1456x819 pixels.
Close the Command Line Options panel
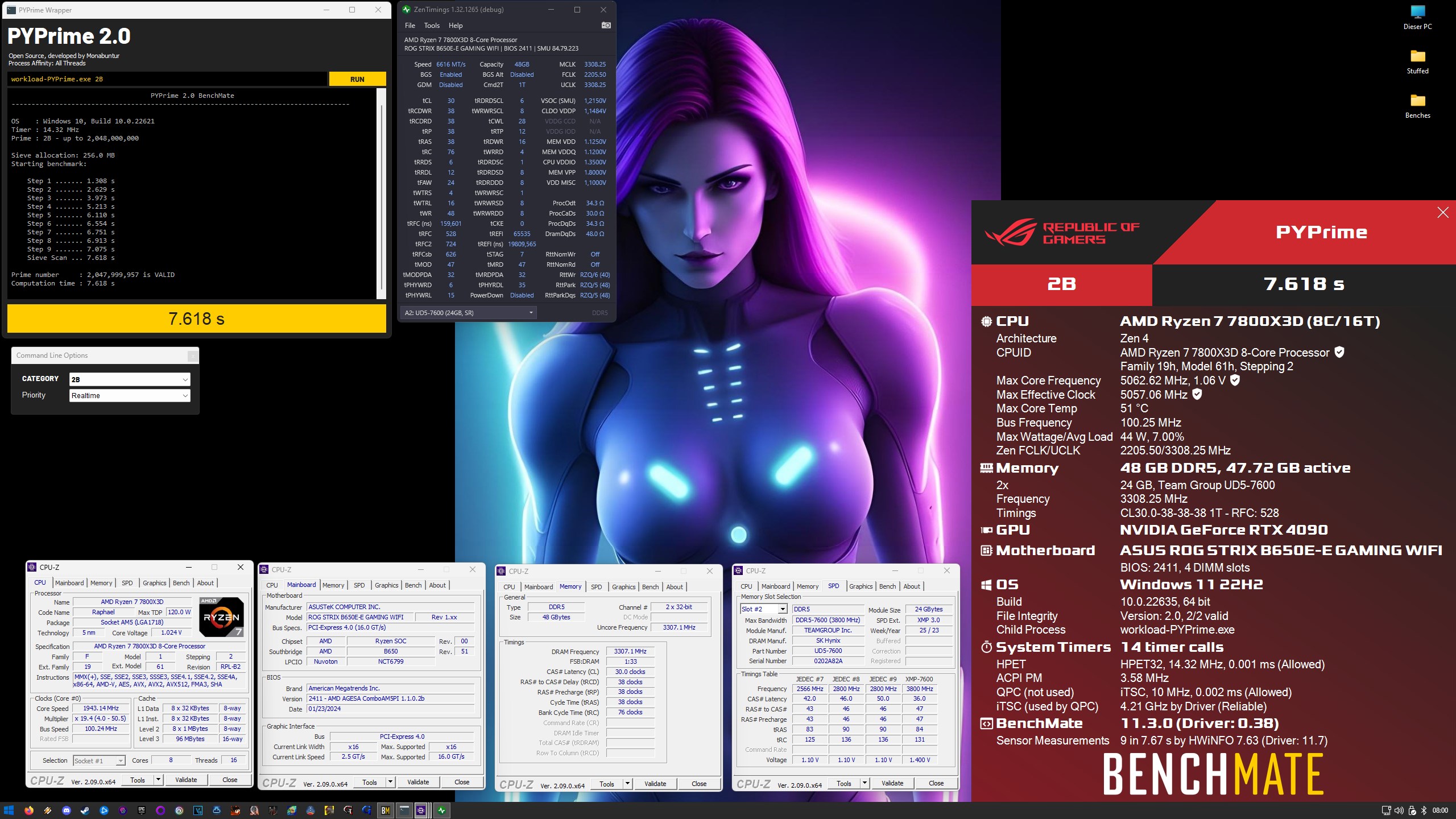[x=193, y=355]
